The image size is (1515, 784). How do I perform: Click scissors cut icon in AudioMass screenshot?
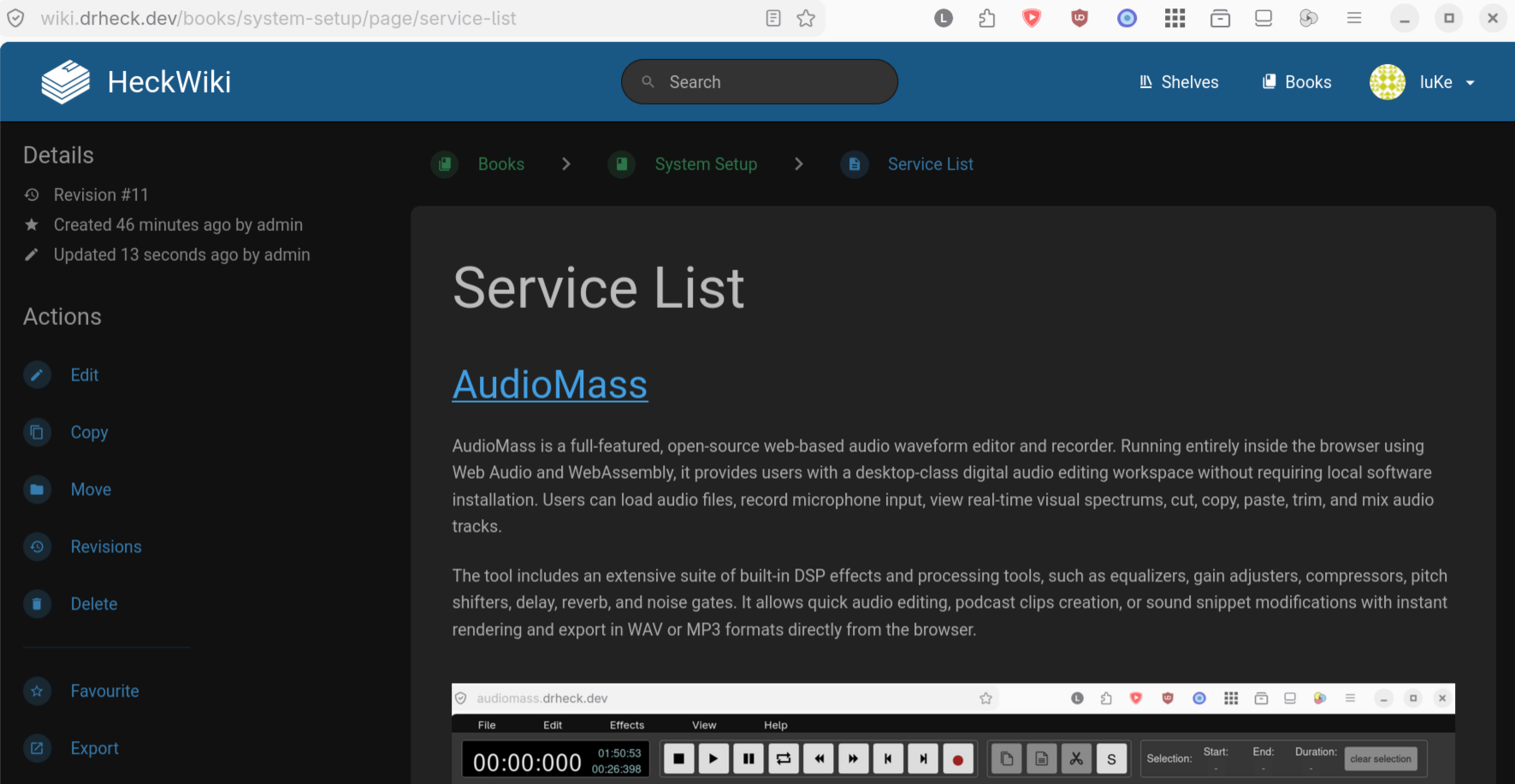tap(1076, 758)
